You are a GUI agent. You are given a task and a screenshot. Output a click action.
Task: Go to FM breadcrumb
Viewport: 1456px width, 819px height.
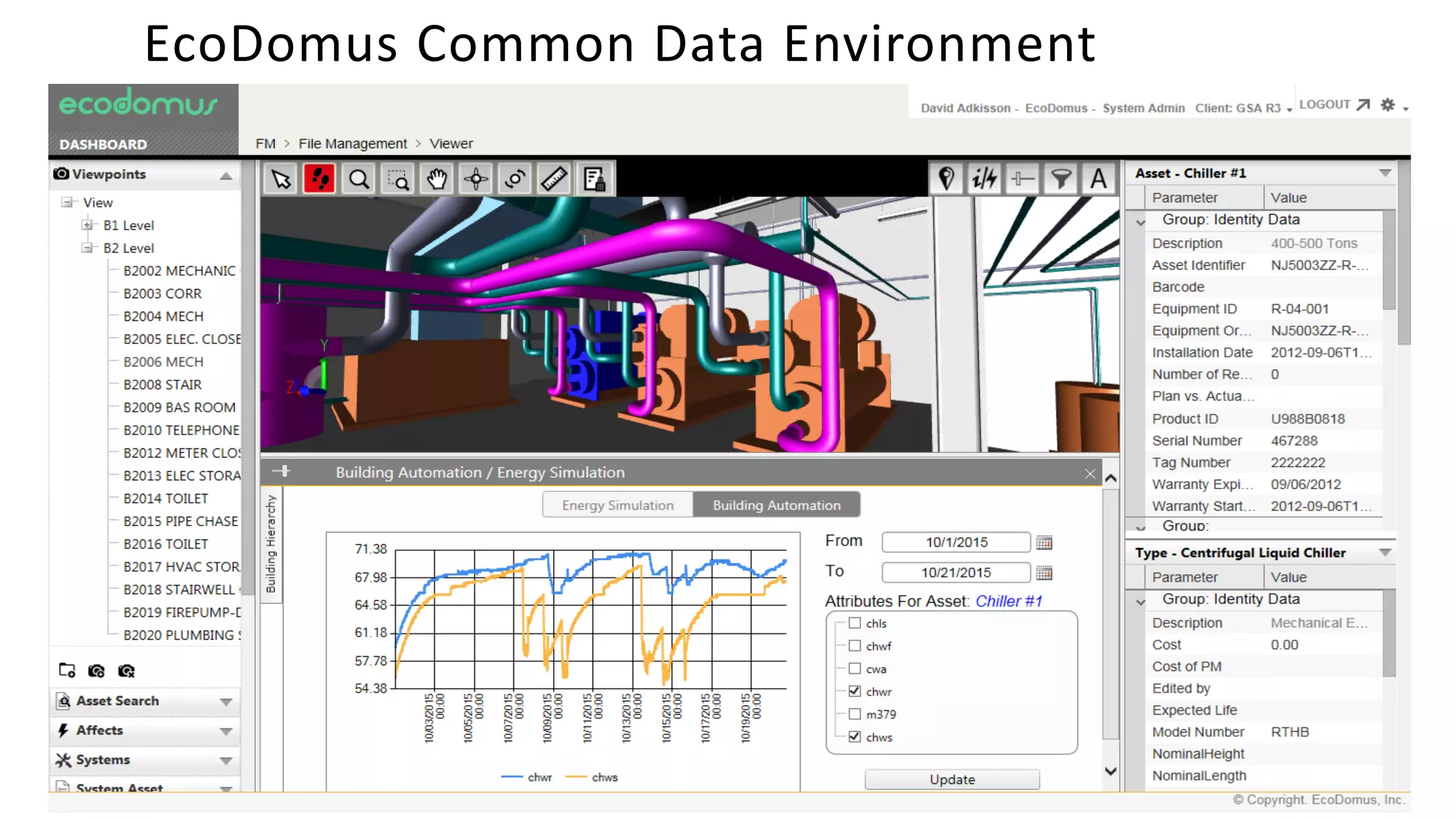265,144
